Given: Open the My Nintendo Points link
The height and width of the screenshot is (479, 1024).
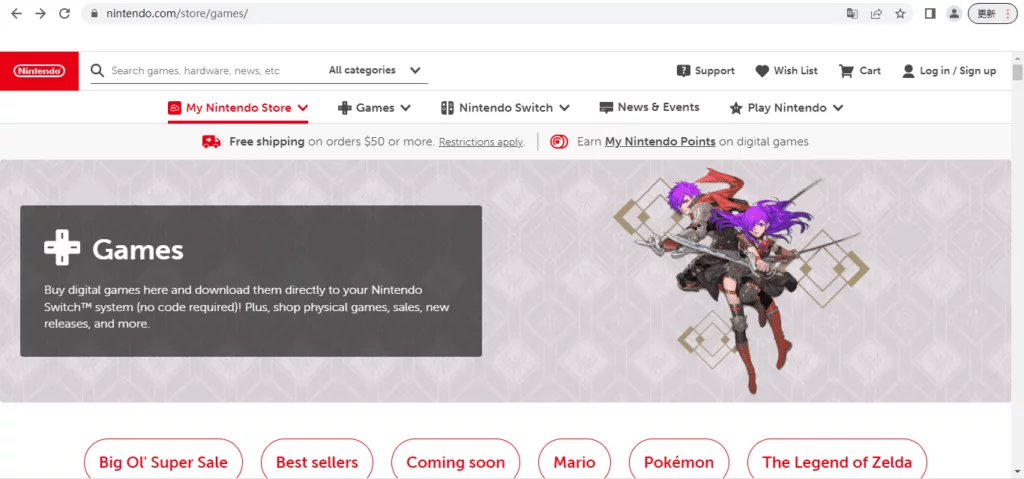Looking at the screenshot, I should tap(660, 141).
